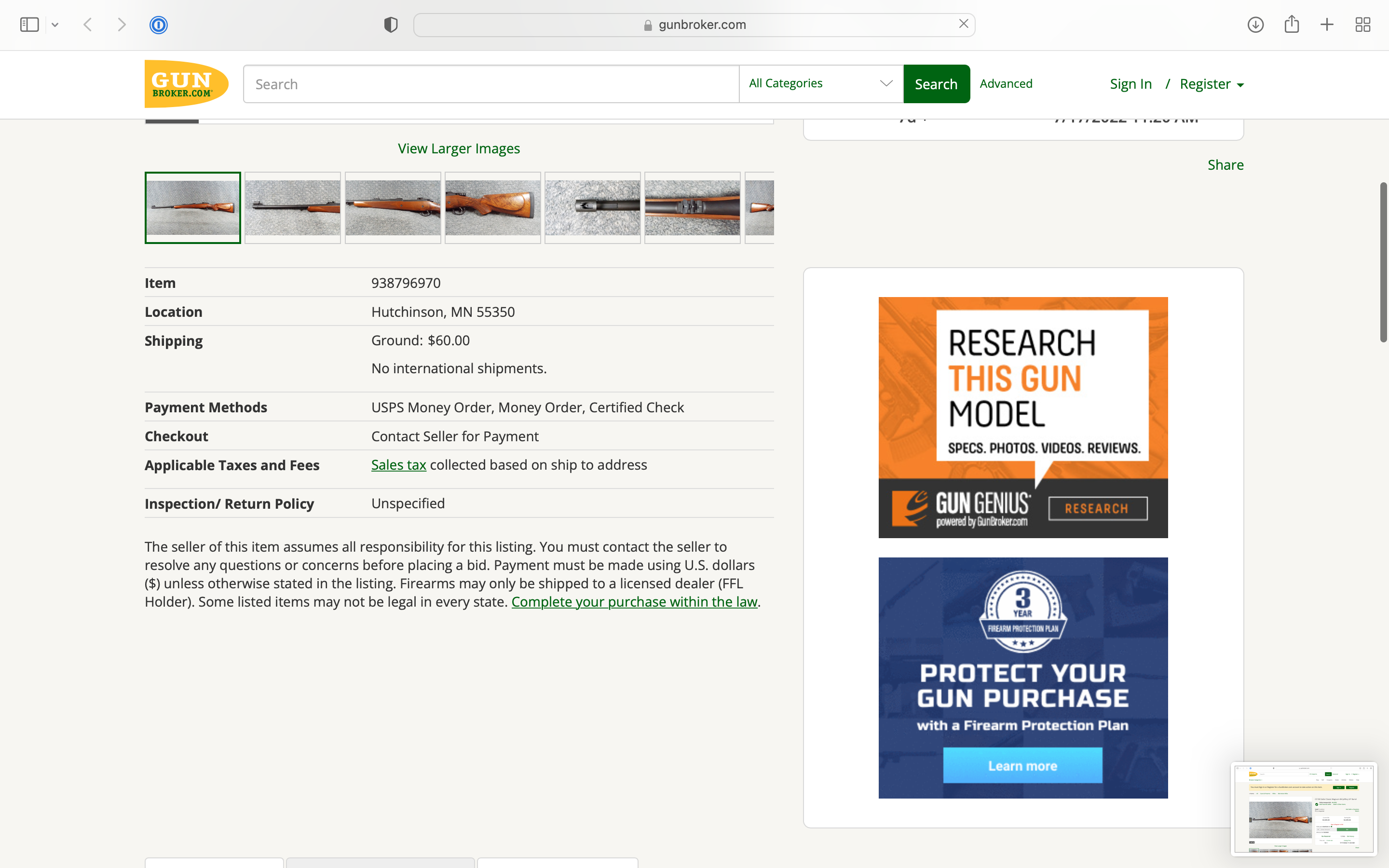The width and height of the screenshot is (1389, 868).
Task: Stop loading with the X icon
Action: 964,24
